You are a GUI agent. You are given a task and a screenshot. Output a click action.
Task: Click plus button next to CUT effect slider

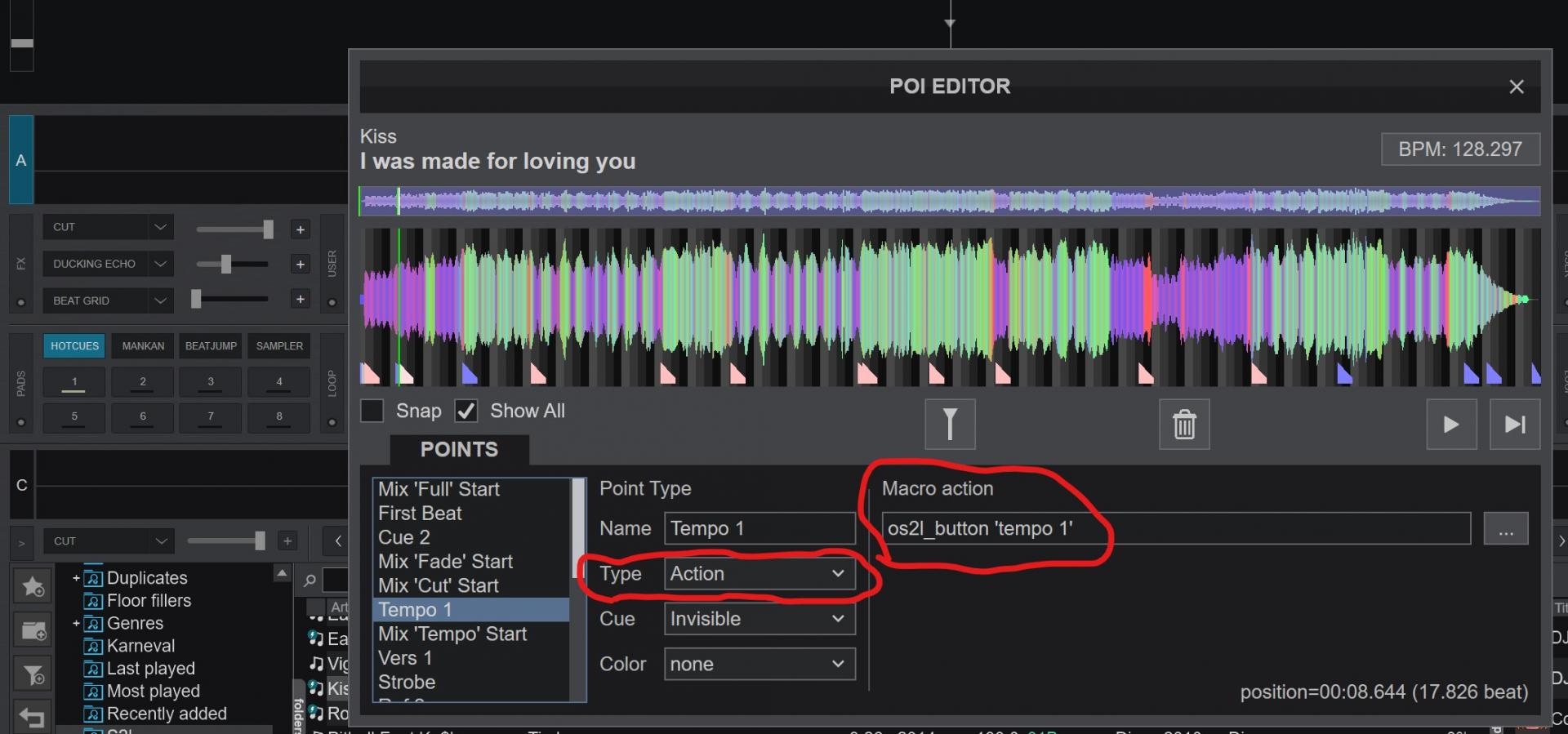300,229
